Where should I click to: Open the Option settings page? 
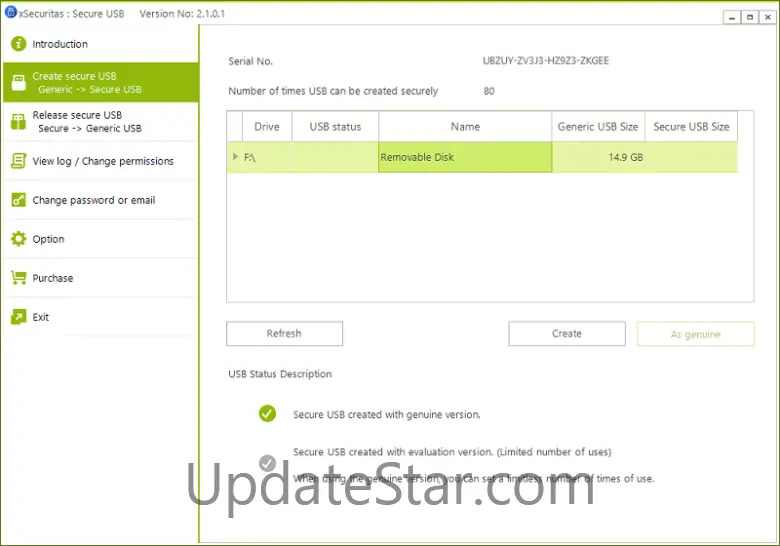pyautogui.click(x=100, y=239)
